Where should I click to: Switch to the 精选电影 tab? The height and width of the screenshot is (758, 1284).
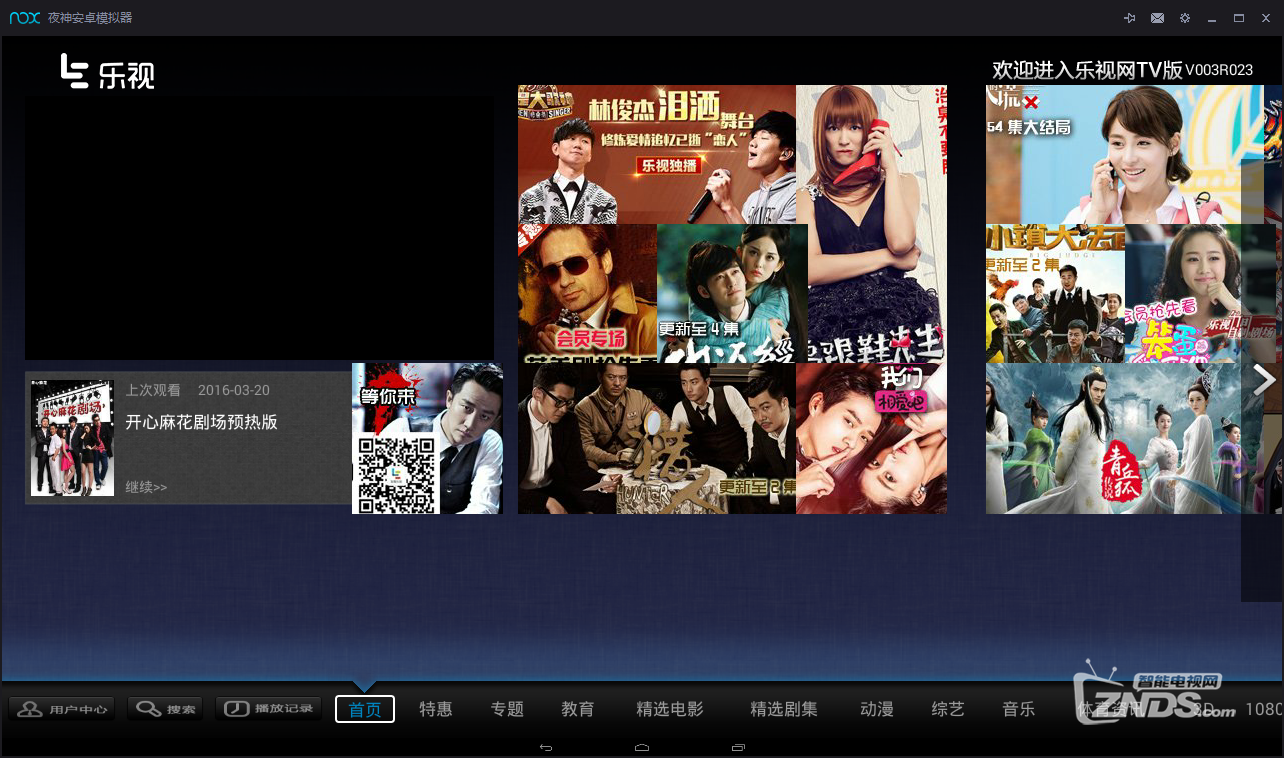pos(670,709)
